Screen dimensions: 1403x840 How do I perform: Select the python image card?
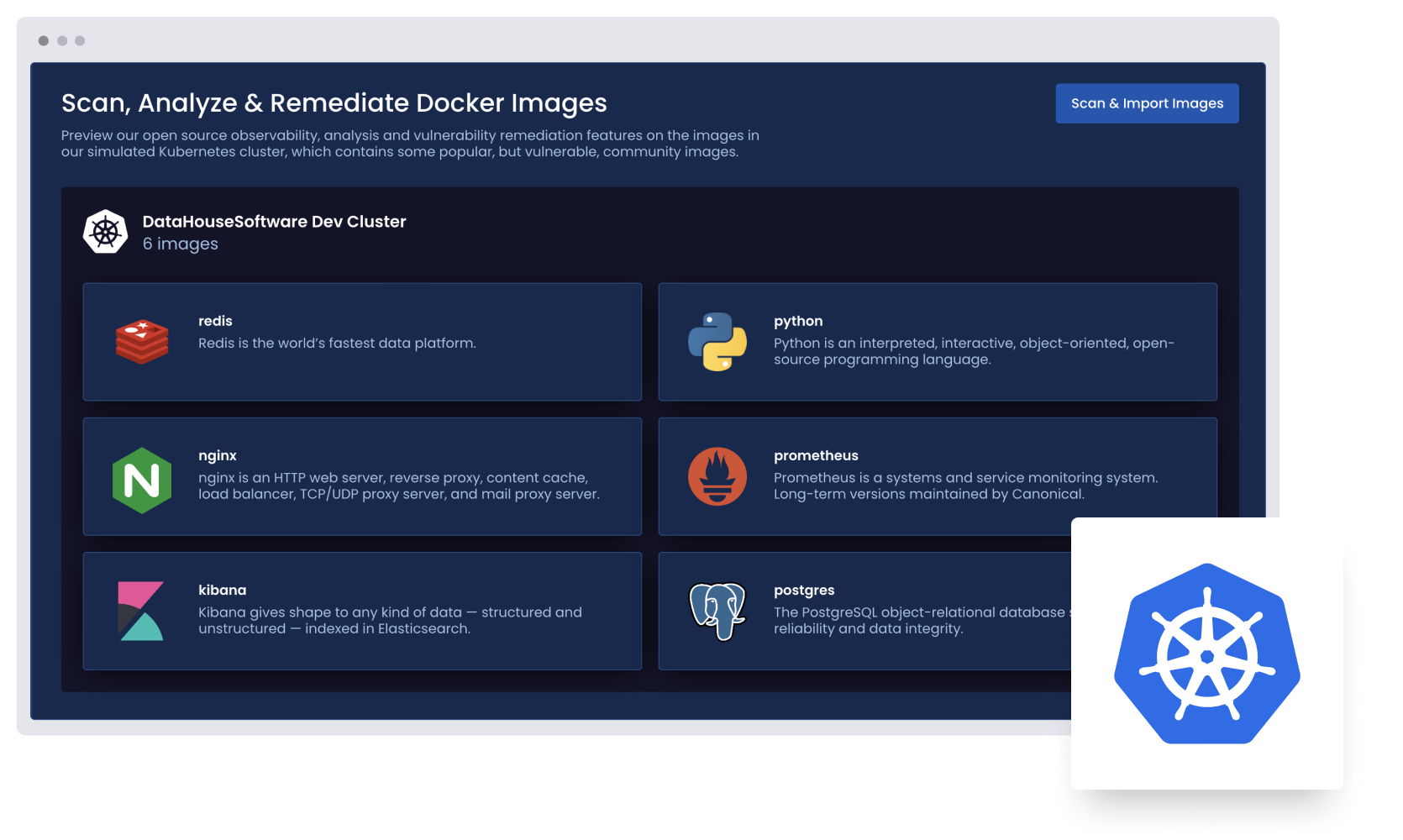coord(937,342)
